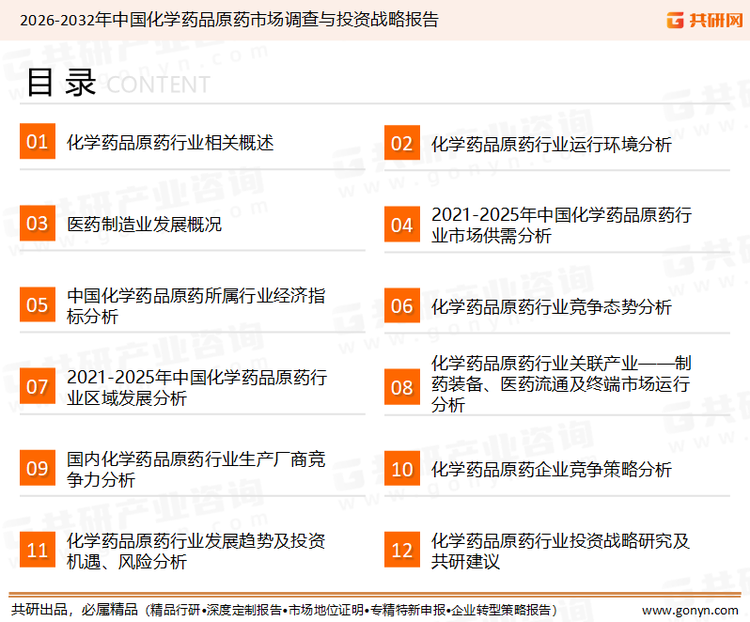This screenshot has height=622, width=750.
Task: Click the orange 09 number box
Action: 37,467
